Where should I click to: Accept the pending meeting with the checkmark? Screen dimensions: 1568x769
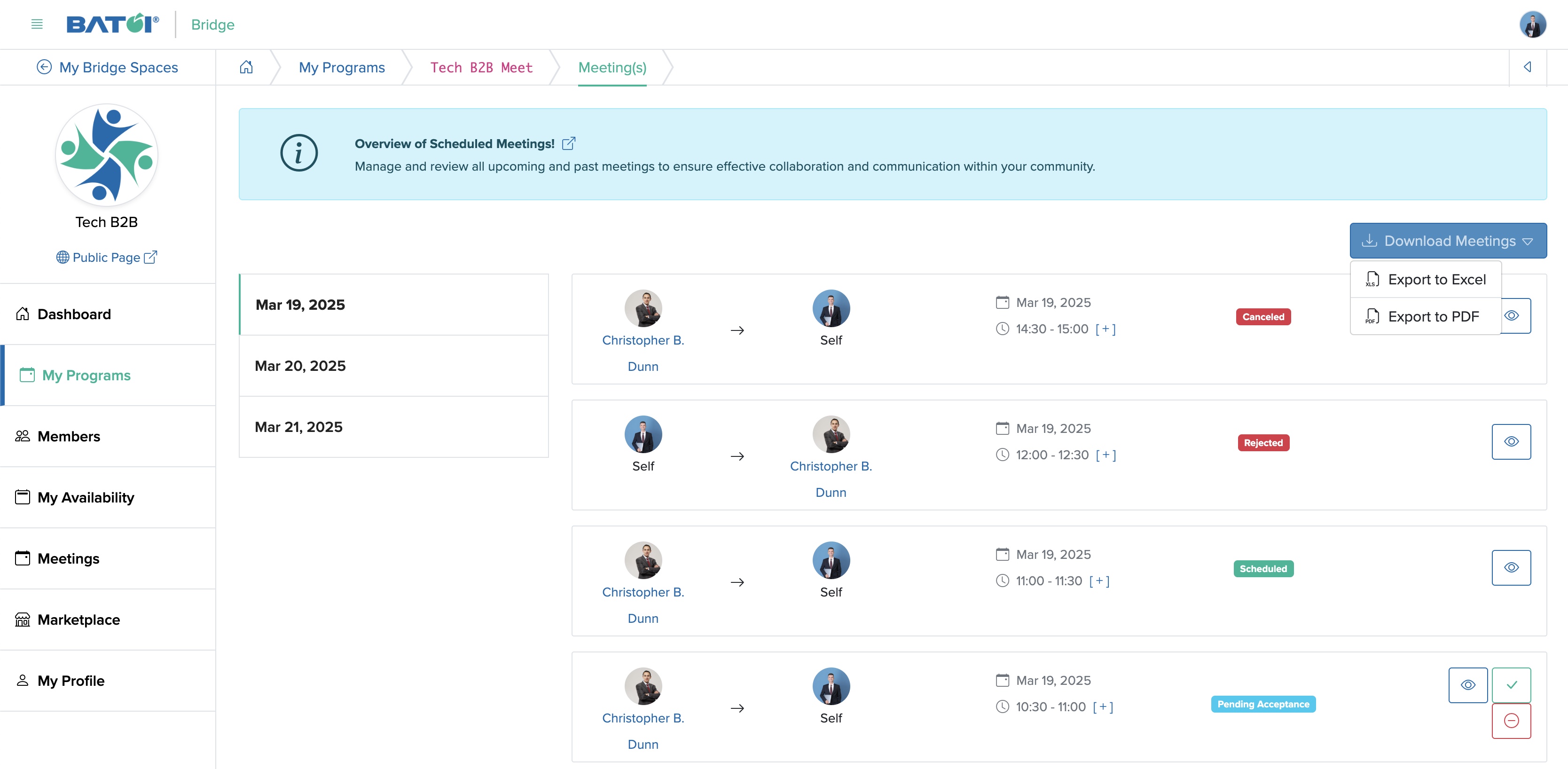pyautogui.click(x=1511, y=685)
